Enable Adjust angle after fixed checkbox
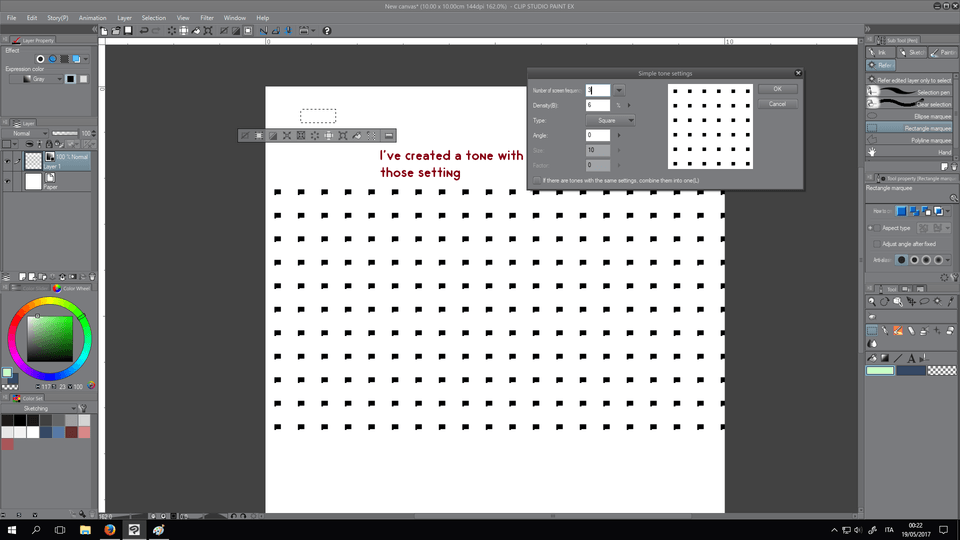 pyautogui.click(x=877, y=244)
